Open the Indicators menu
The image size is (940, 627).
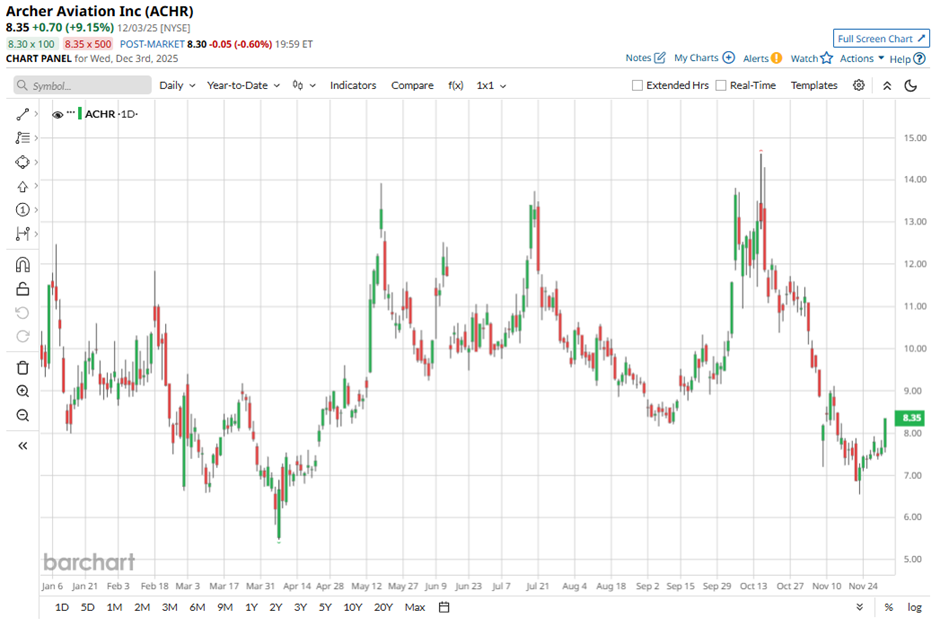353,85
